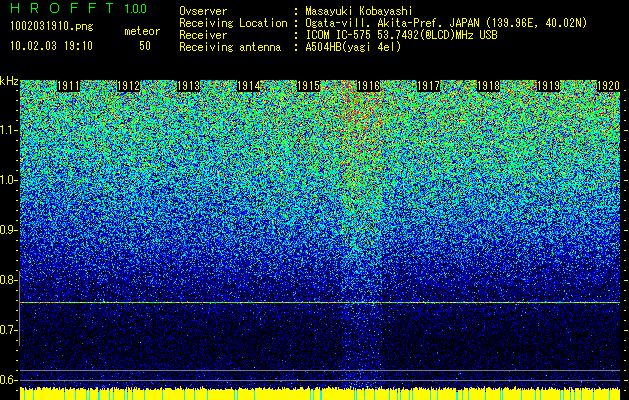Click the 0.7 frequency axis label
This screenshot has height=400, width=629.
pyautogui.click(x=8, y=330)
